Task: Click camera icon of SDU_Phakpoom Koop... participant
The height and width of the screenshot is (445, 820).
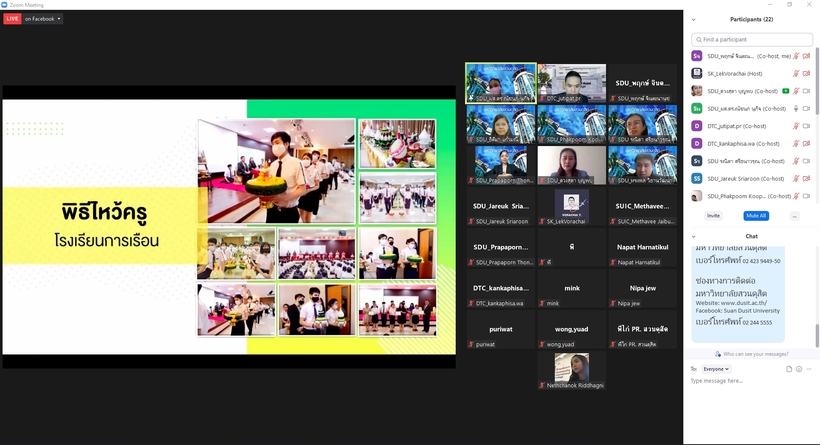Action: (x=806, y=196)
